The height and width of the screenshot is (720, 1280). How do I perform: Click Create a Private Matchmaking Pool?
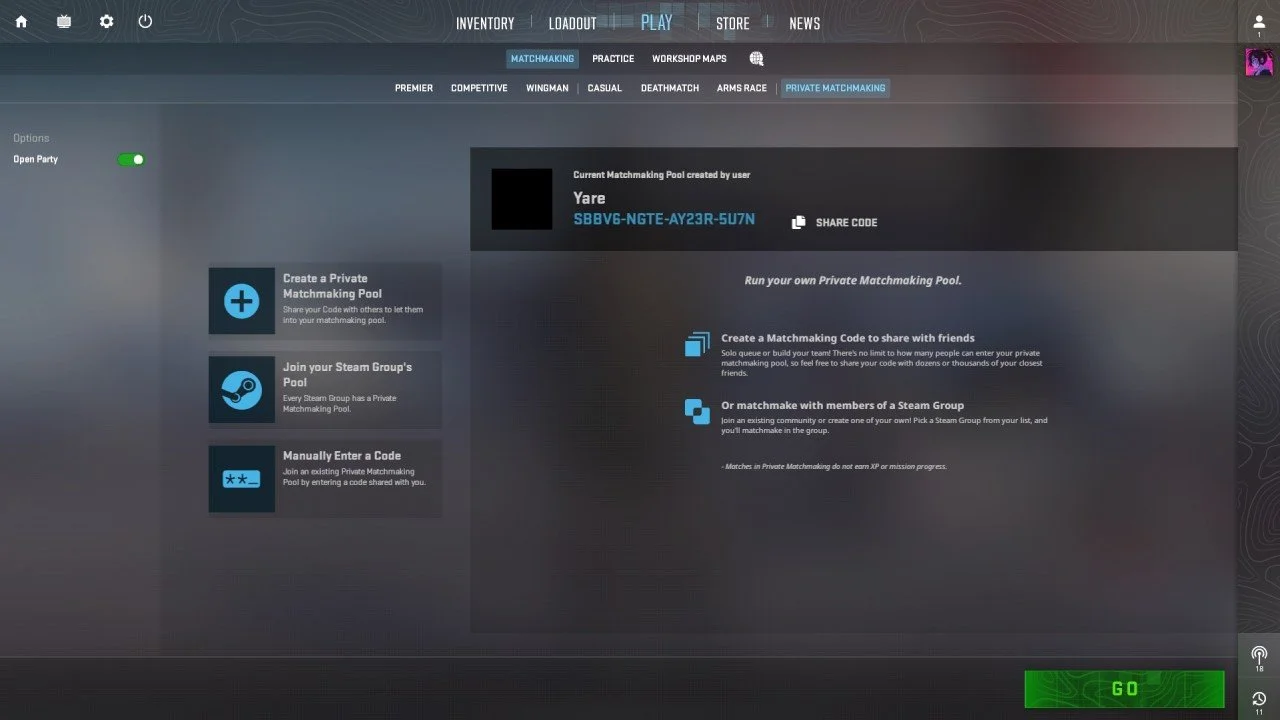[325, 301]
